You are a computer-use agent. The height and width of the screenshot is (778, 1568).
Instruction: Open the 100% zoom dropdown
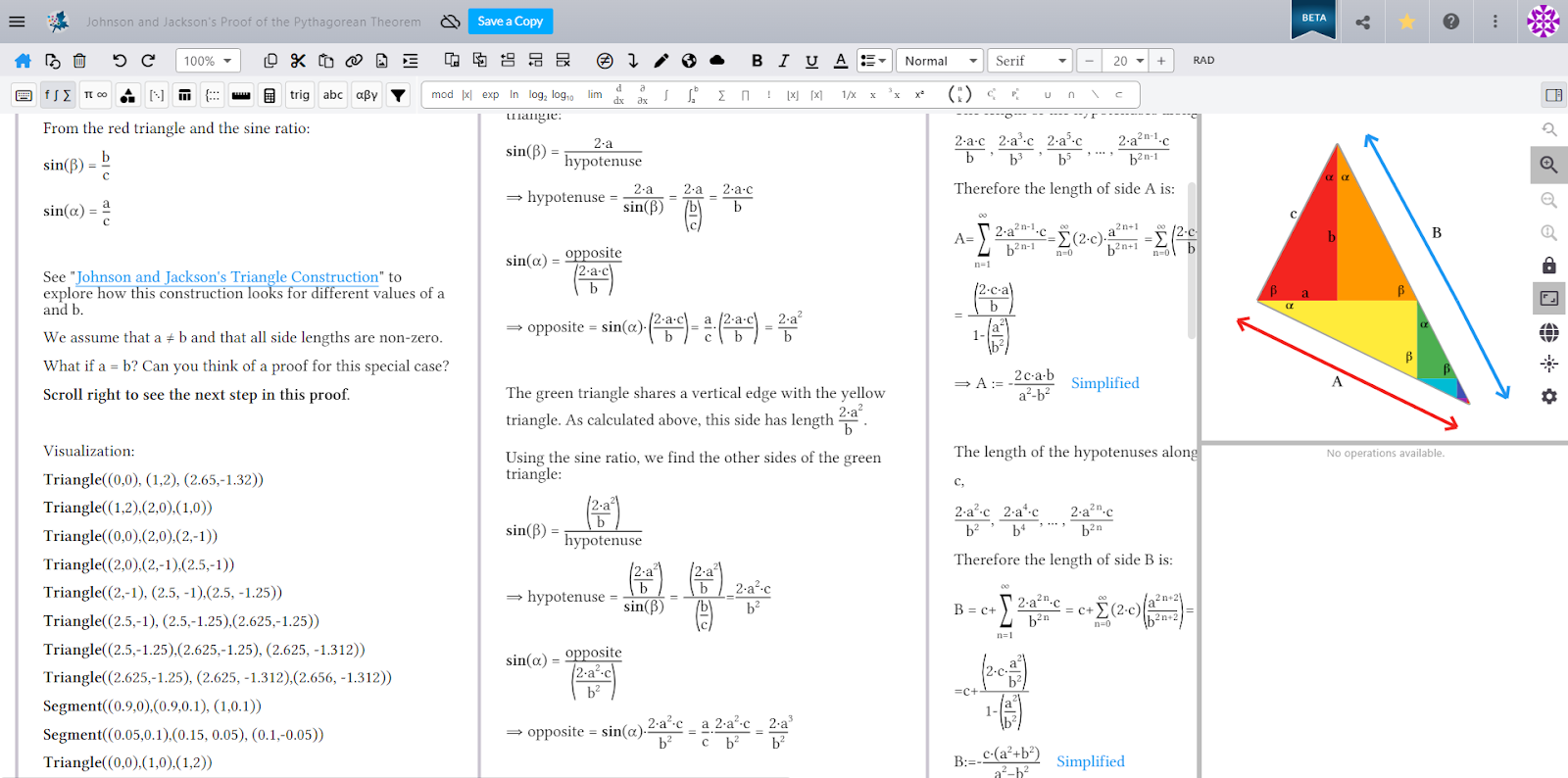(208, 61)
